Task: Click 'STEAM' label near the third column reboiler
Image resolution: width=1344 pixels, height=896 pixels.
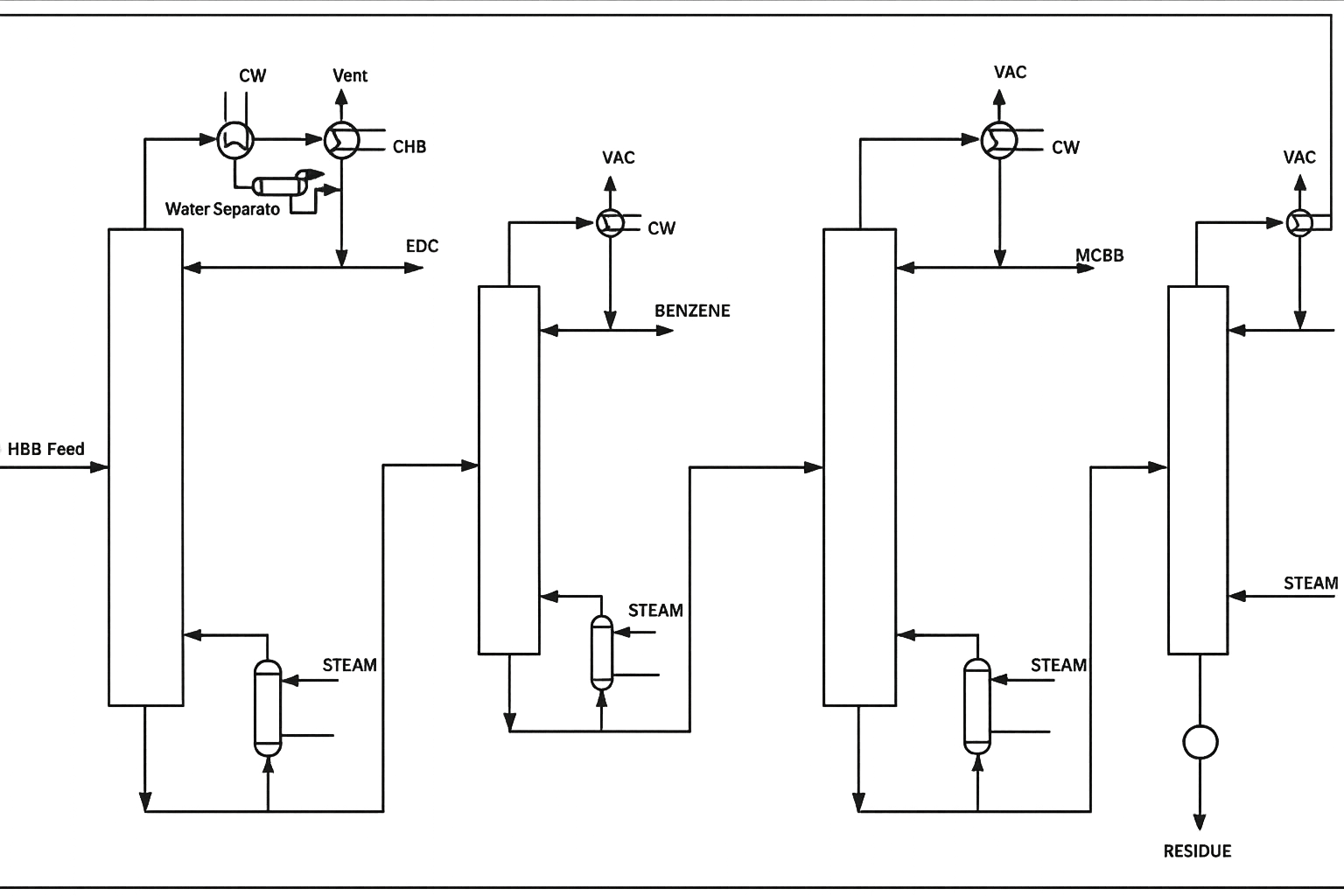Action: [1059, 665]
